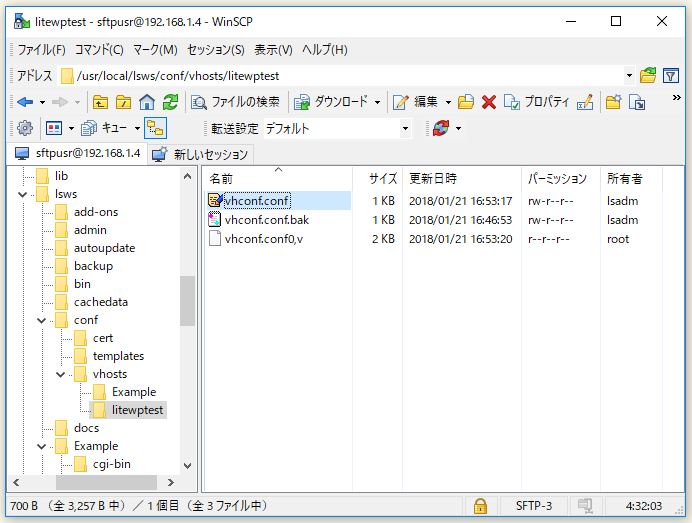692x523 pixels.
Task: Select the autoupdate folder in tree
Action: pos(105,248)
